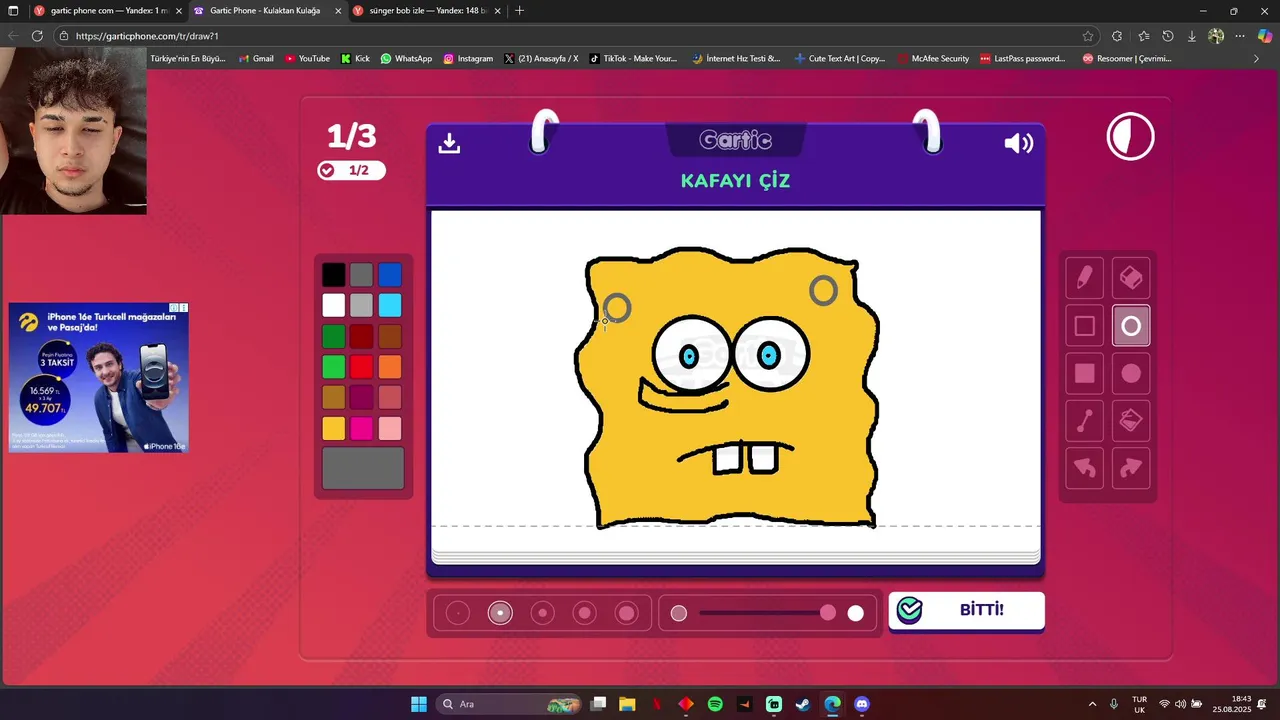This screenshot has width=1280, height=720.
Task: Redo the drawing stroke
Action: [1131, 469]
